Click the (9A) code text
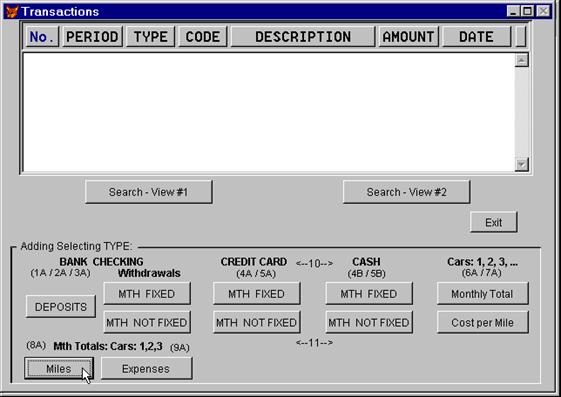 [x=180, y=347]
